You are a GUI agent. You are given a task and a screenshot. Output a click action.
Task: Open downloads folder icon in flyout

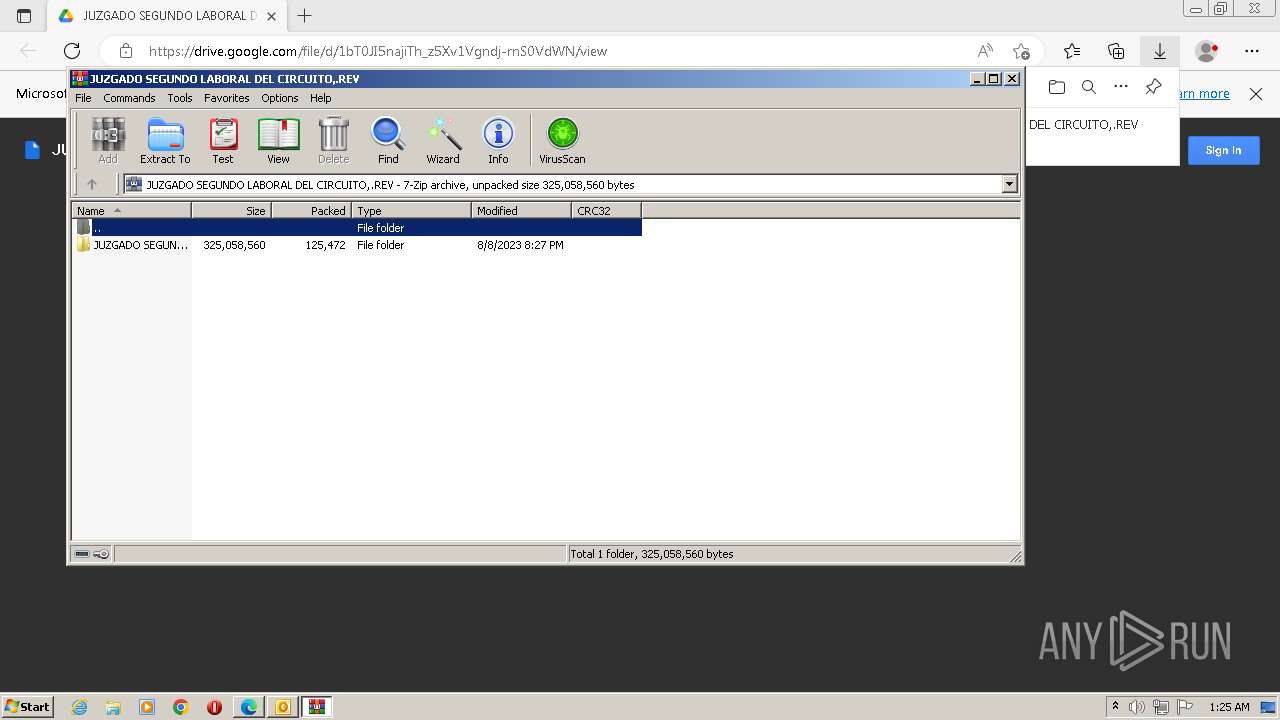[1057, 87]
